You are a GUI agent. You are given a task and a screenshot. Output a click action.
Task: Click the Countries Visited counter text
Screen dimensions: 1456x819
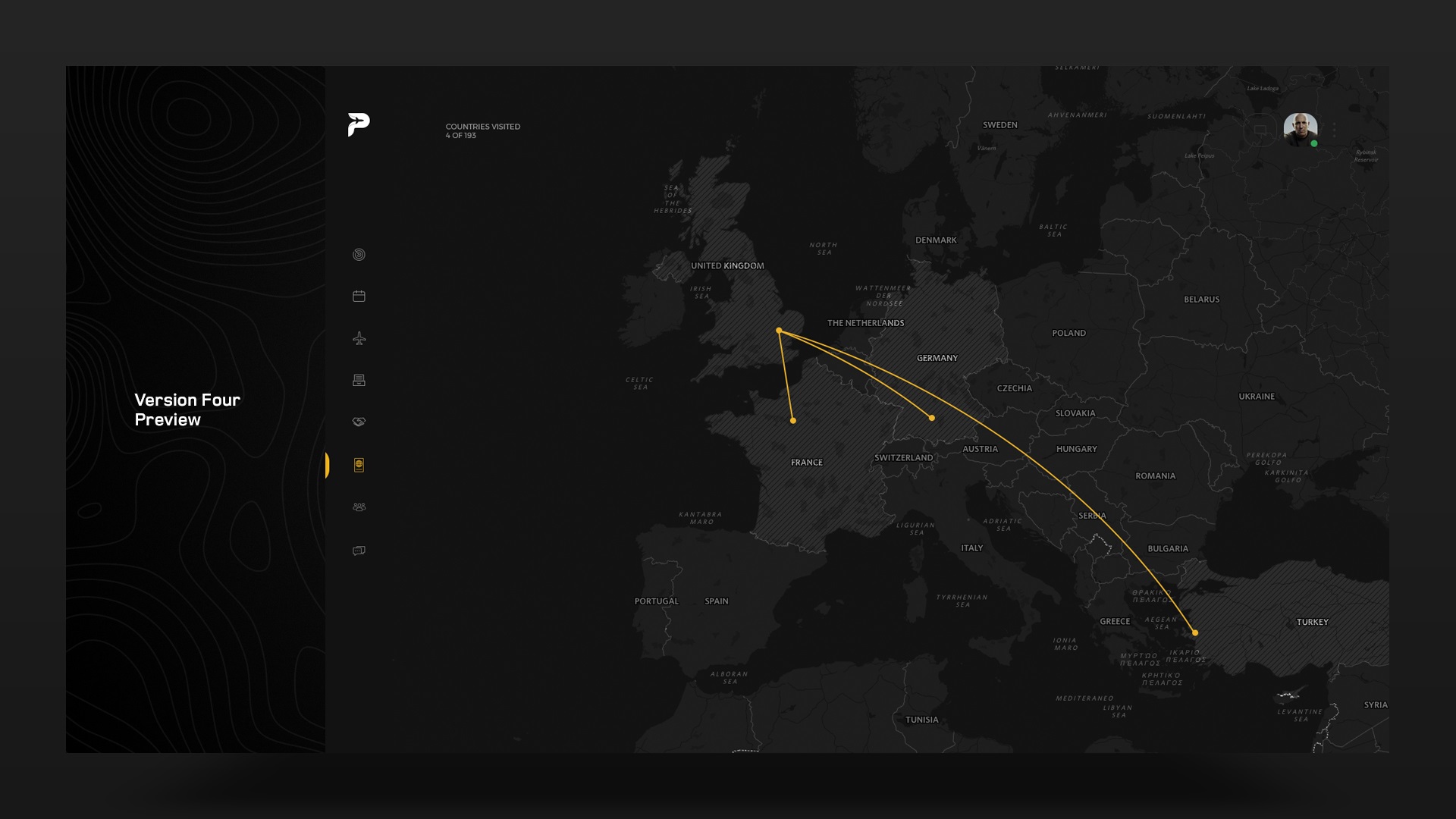[482, 130]
